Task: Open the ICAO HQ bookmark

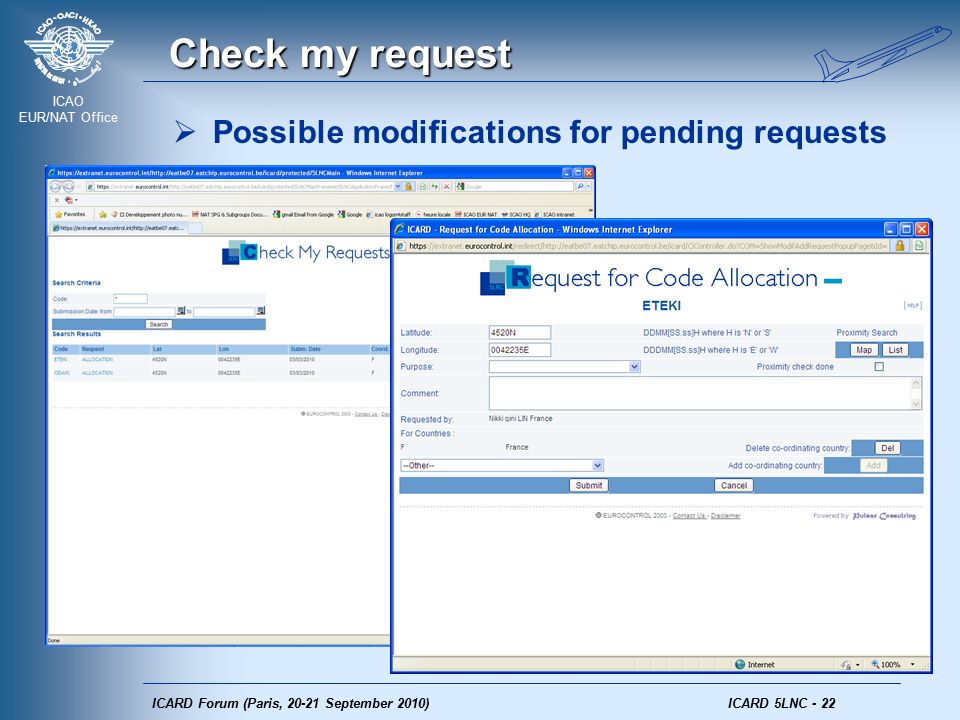Action: [x=516, y=214]
